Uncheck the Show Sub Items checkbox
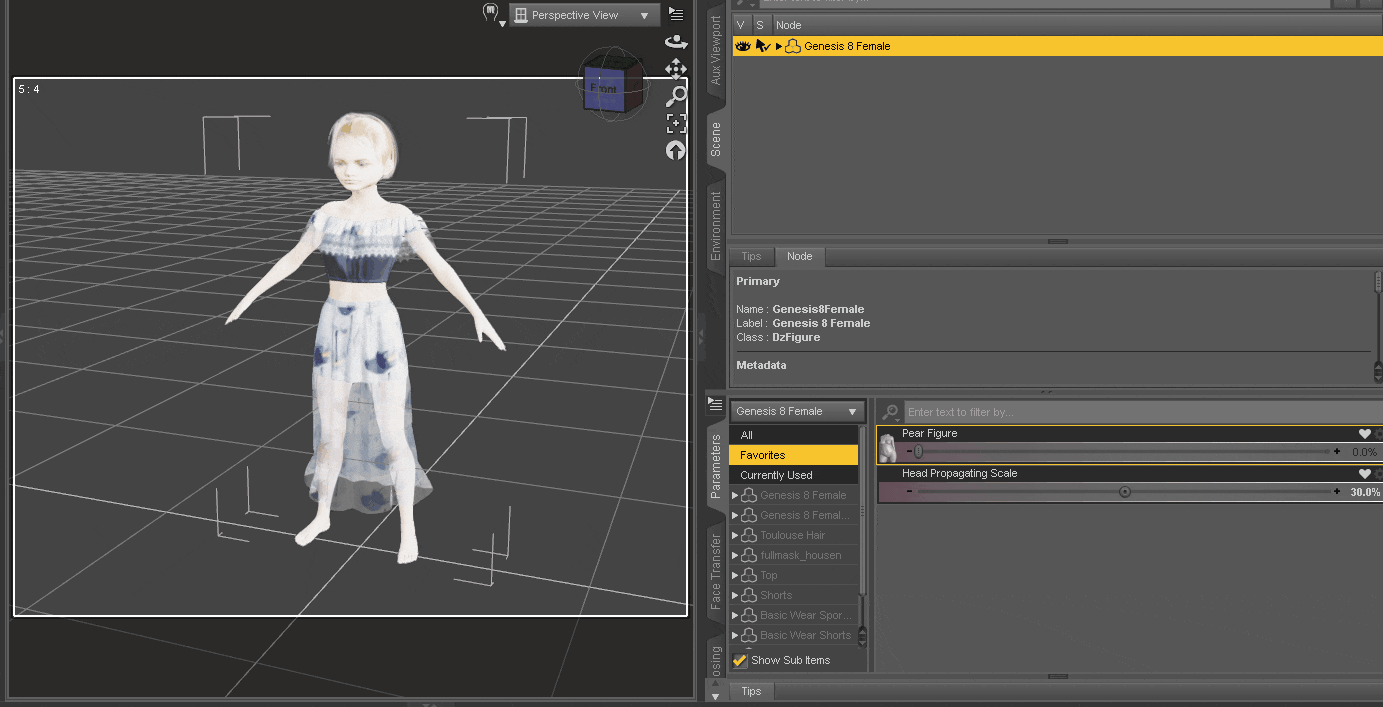This screenshot has height=707, width=1383. pos(740,660)
